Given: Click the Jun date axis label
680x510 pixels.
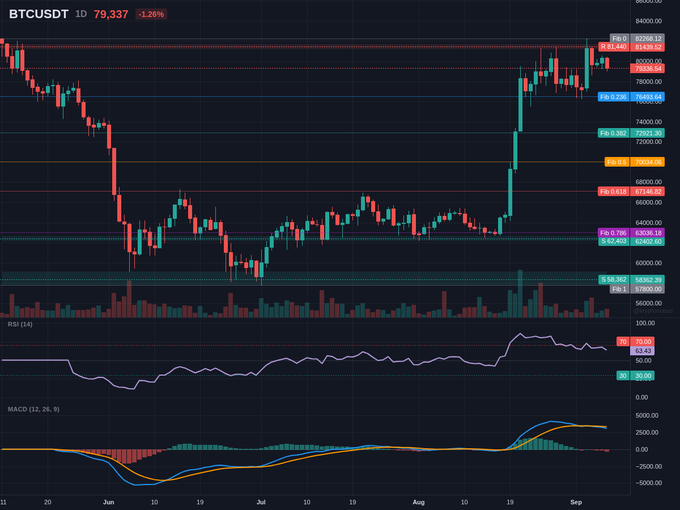Looking at the screenshot, I should 108,502.
